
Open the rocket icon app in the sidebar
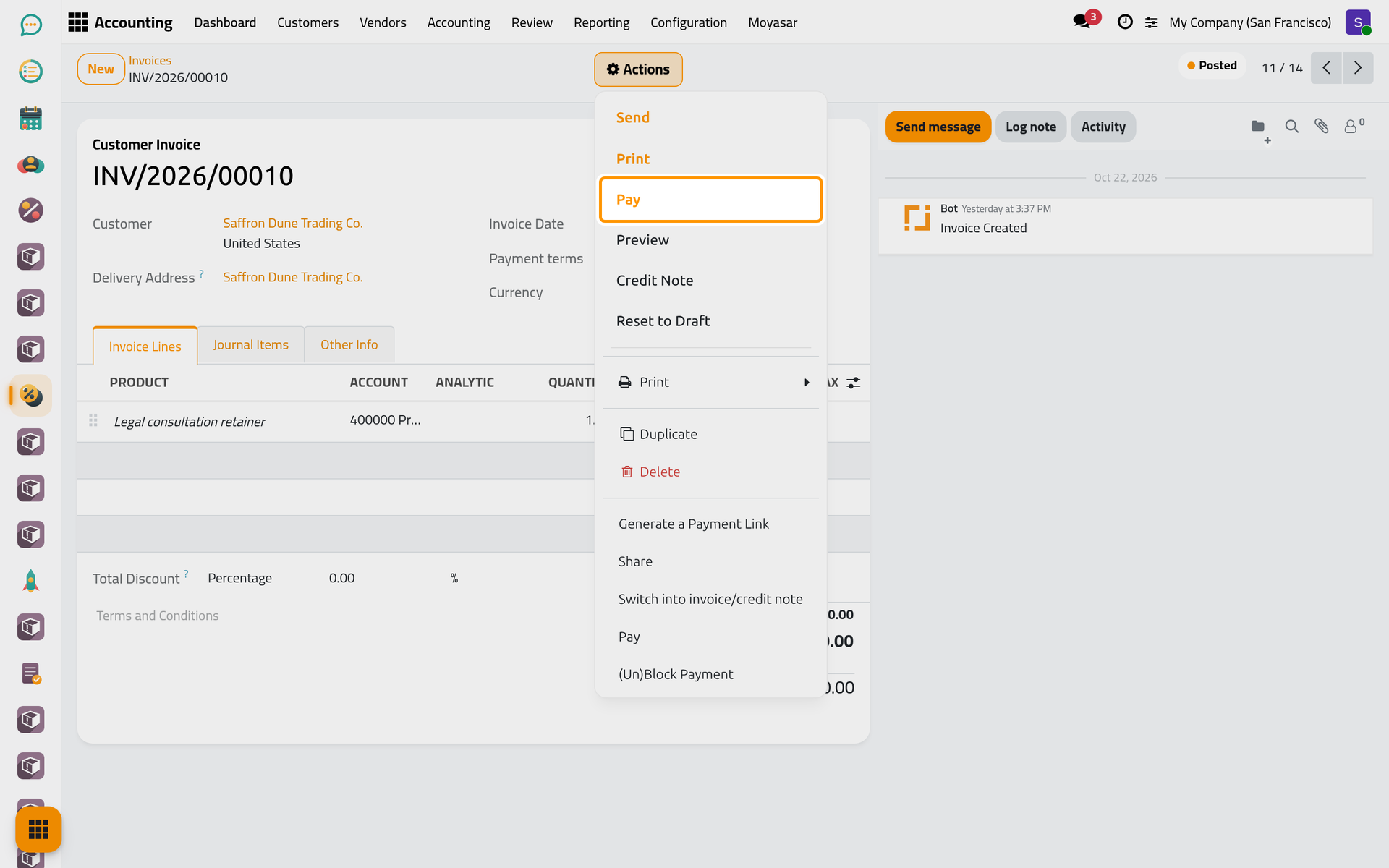pos(30,581)
